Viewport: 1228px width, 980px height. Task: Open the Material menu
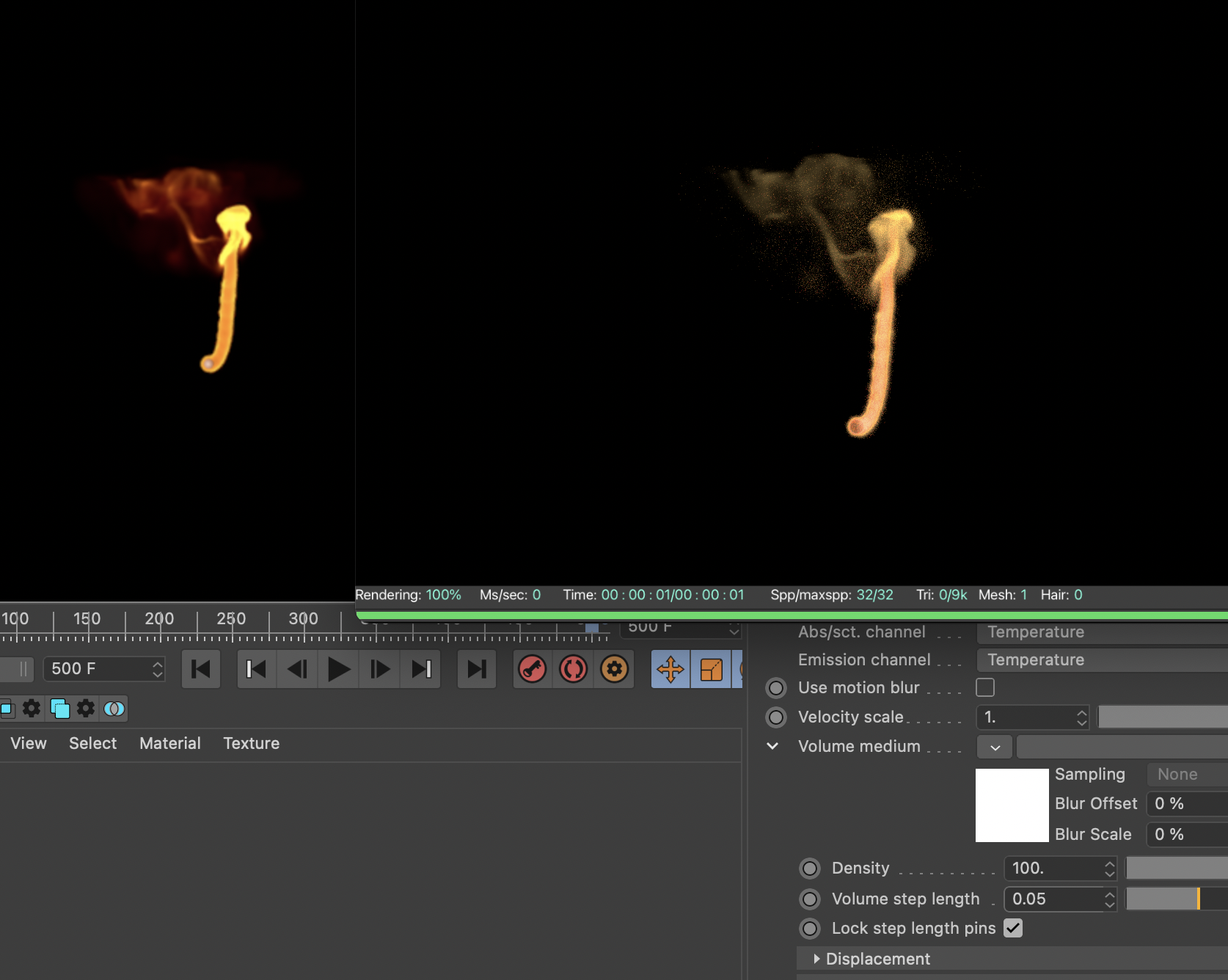tap(170, 743)
